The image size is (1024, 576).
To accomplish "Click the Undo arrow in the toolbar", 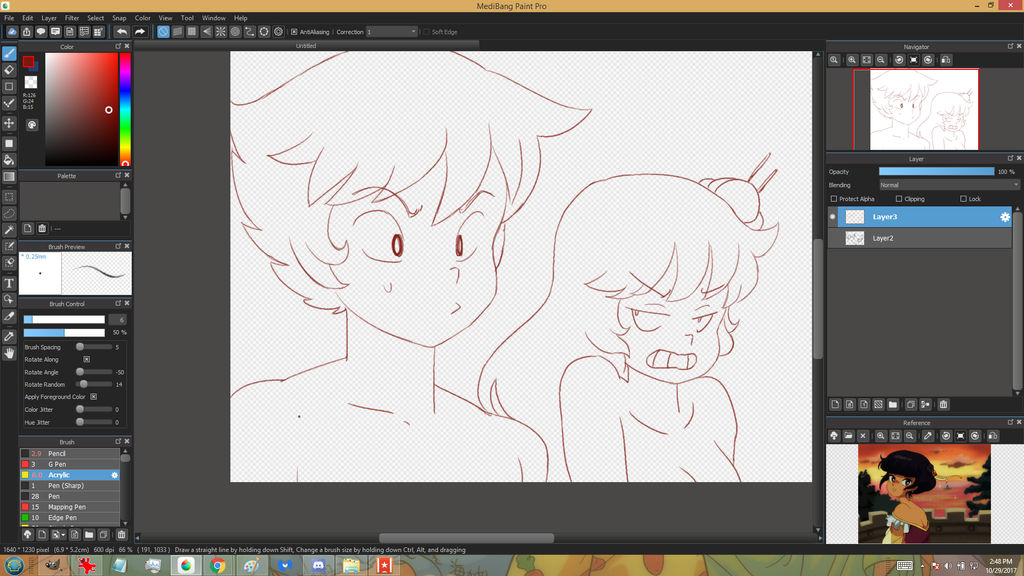I will point(121,32).
